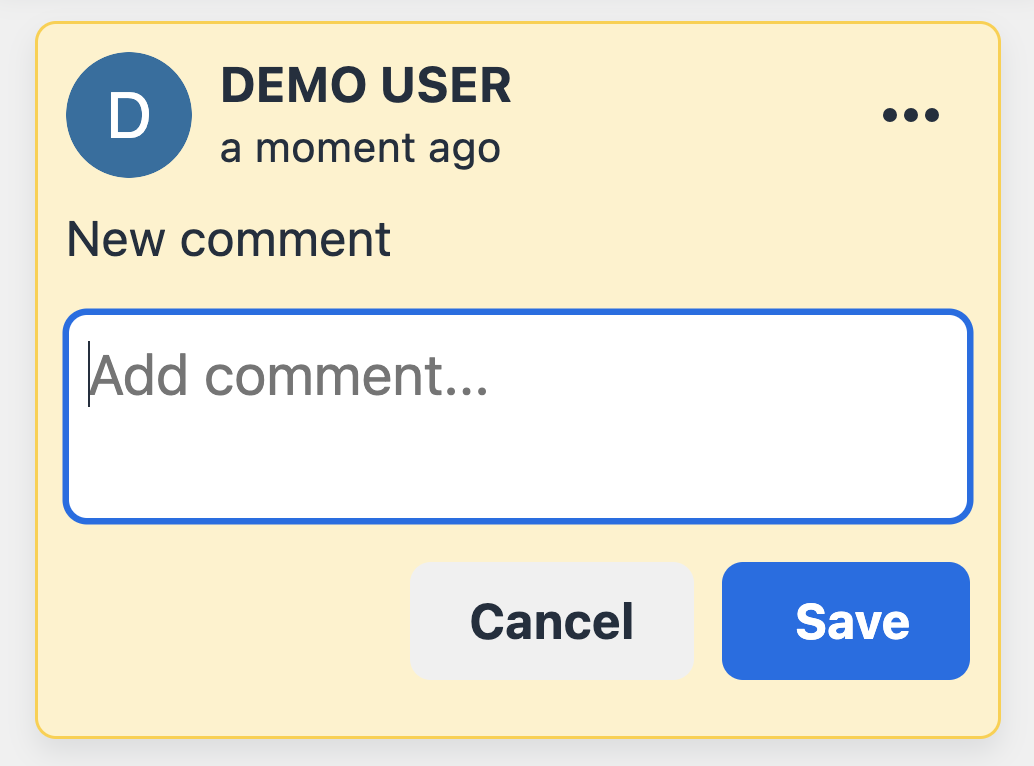Open the three-dot more options menu

910,116
